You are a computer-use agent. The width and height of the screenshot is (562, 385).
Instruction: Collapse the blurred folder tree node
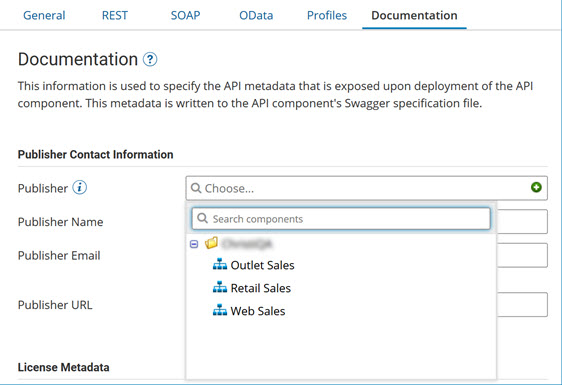194,244
